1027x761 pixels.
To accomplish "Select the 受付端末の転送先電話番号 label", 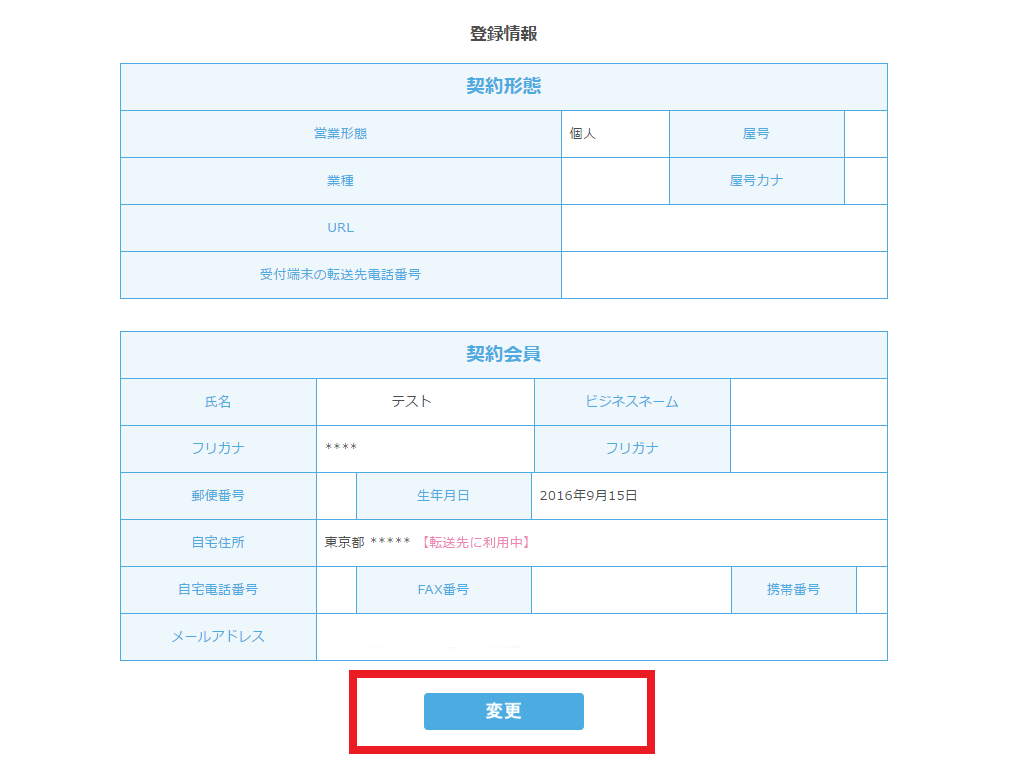I will click(340, 274).
